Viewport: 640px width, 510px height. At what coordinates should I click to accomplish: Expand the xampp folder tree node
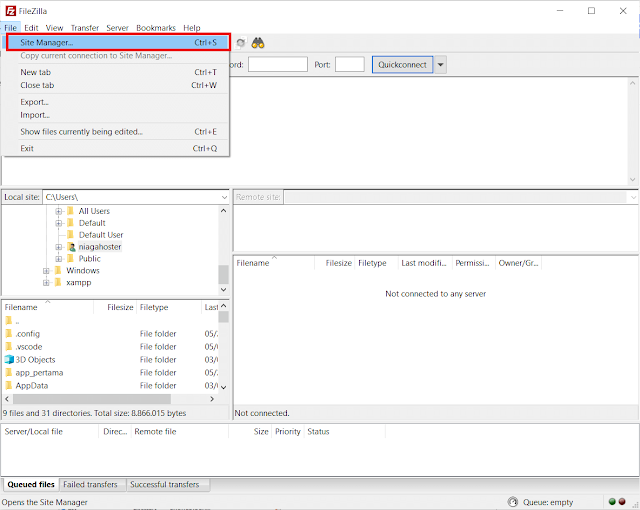[x=46, y=283]
